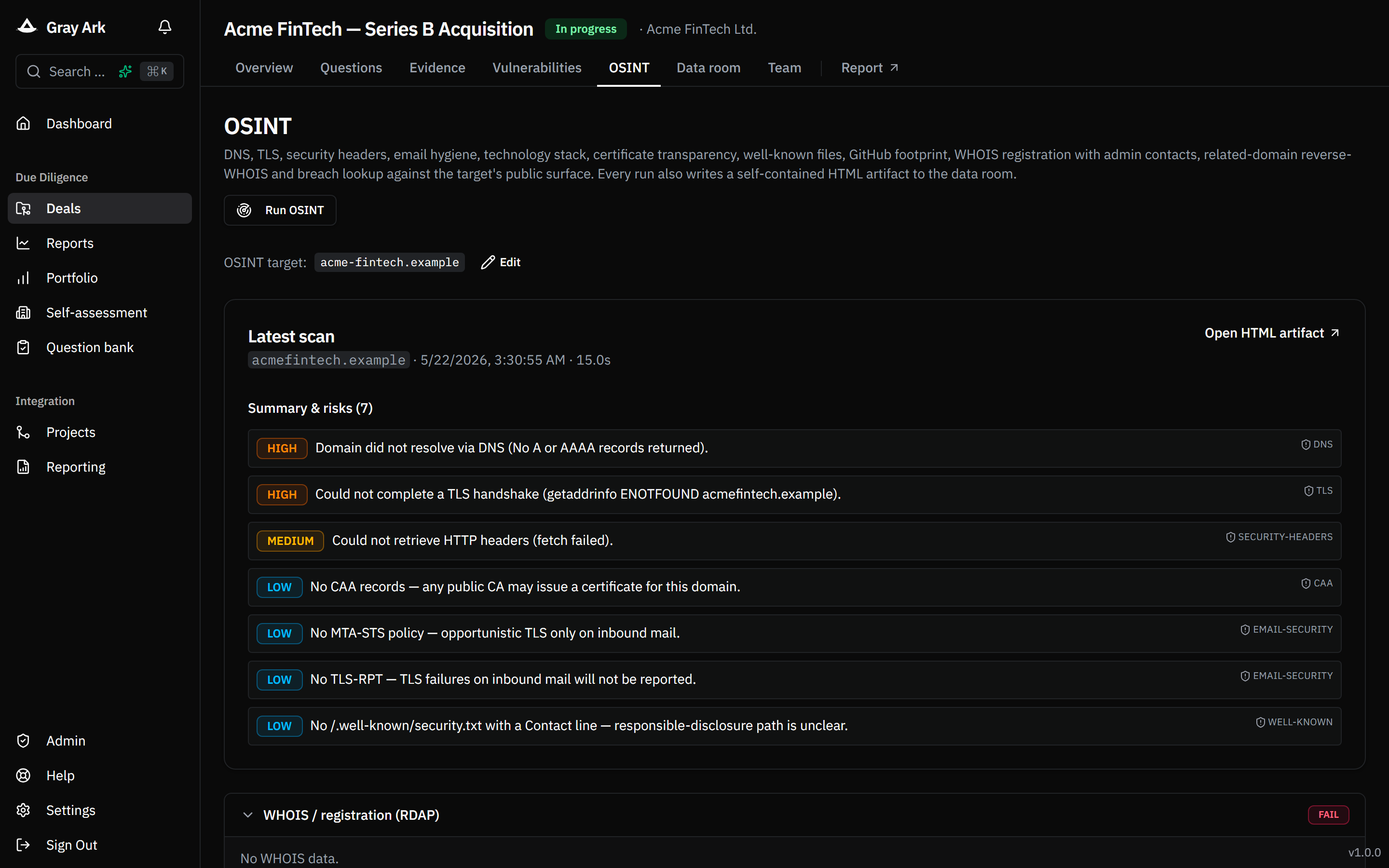Open the DNS did not resolve finding
The image size is (1389, 868).
pyautogui.click(x=794, y=448)
